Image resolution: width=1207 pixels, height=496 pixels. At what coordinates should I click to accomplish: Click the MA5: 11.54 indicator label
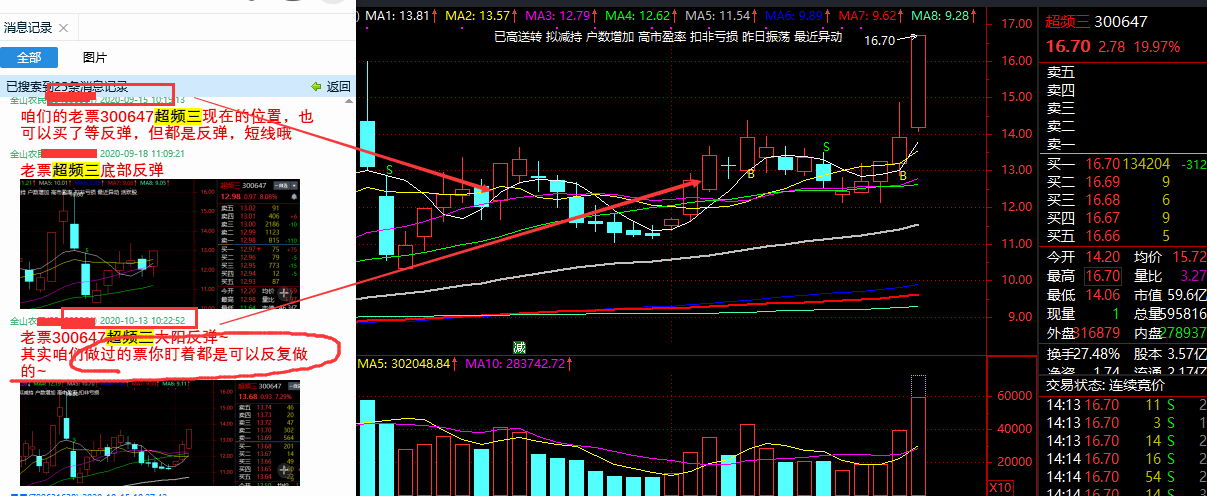coord(720,16)
